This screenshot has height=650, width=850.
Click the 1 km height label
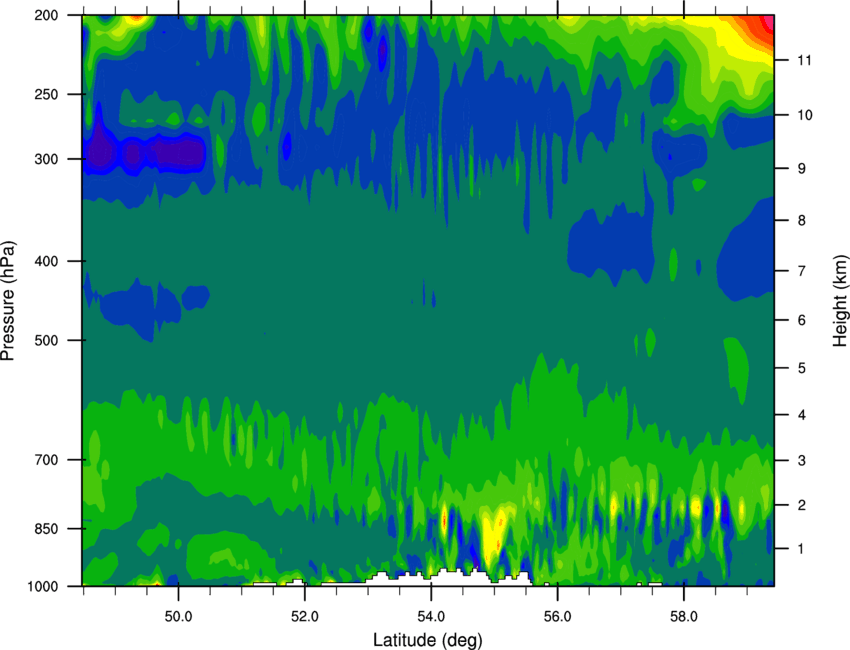[x=802, y=549]
